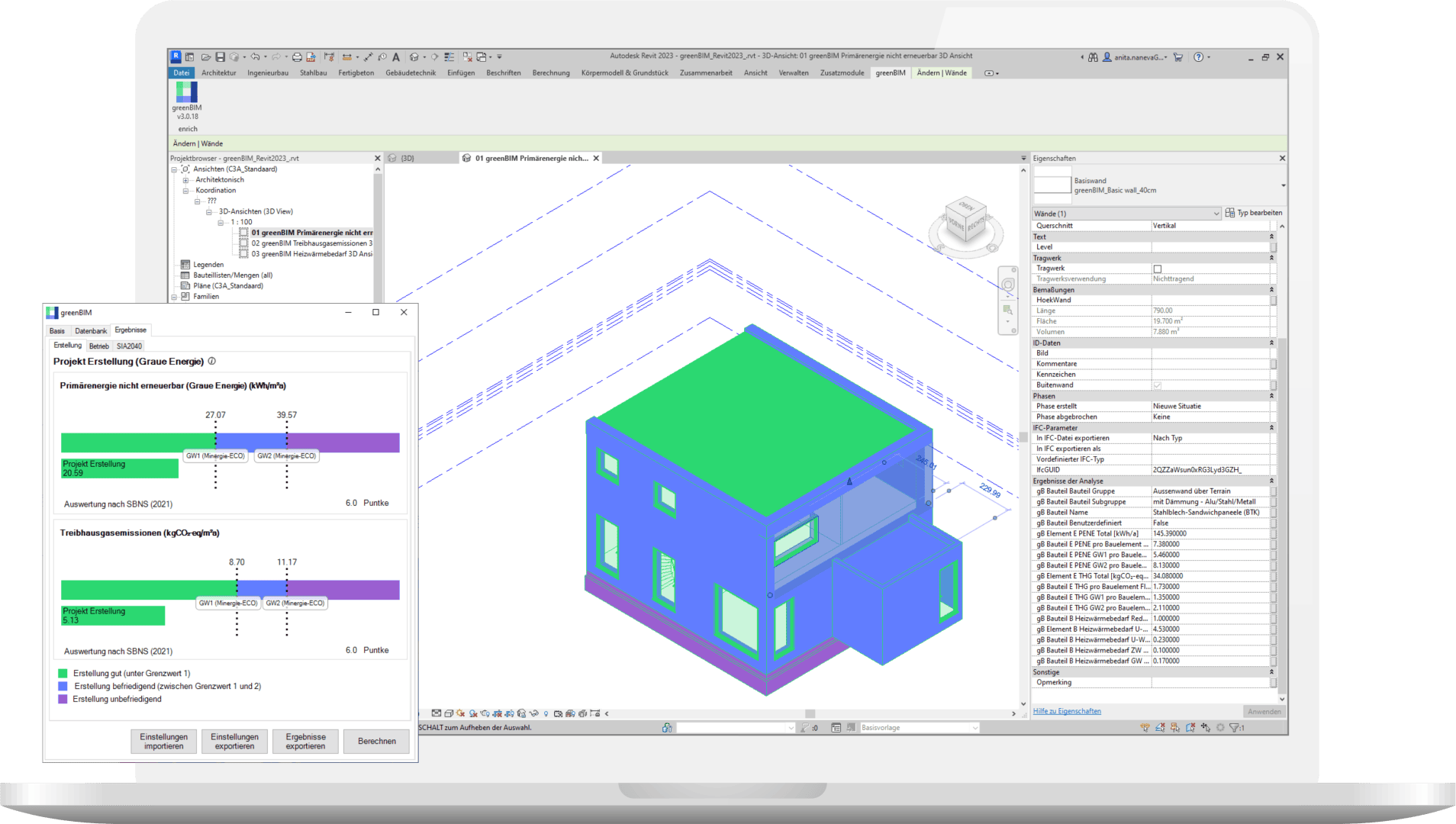The height and width of the screenshot is (824, 1456).
Task: Click the green Erstellung gut legend swatch
Action: click(63, 674)
